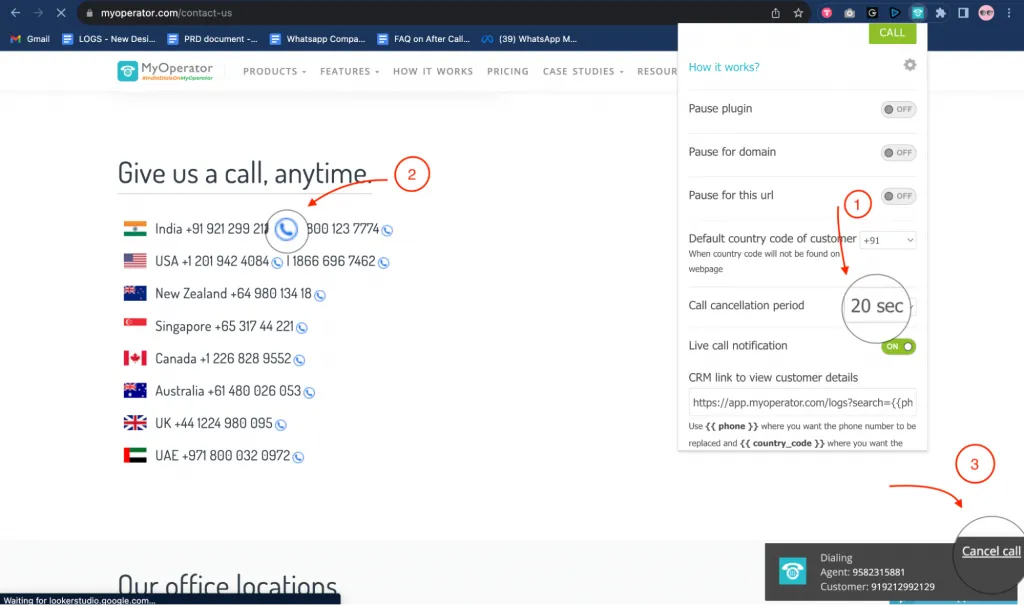Open HOW IT WORKS page
This screenshot has height=605, width=1024.
click(x=433, y=71)
